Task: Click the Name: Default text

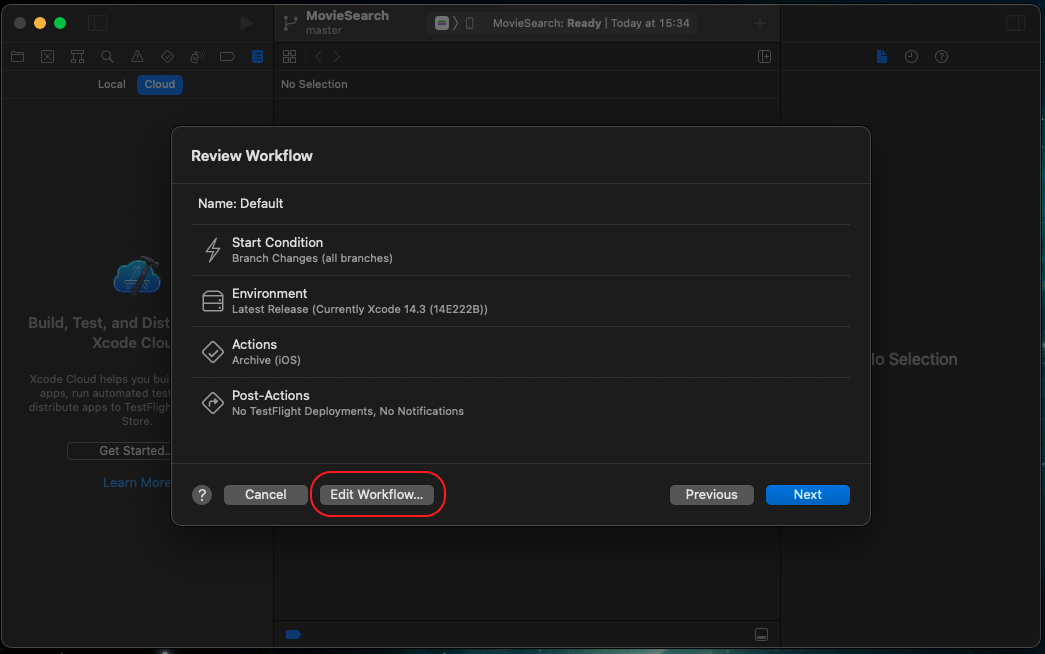Action: 240,203
